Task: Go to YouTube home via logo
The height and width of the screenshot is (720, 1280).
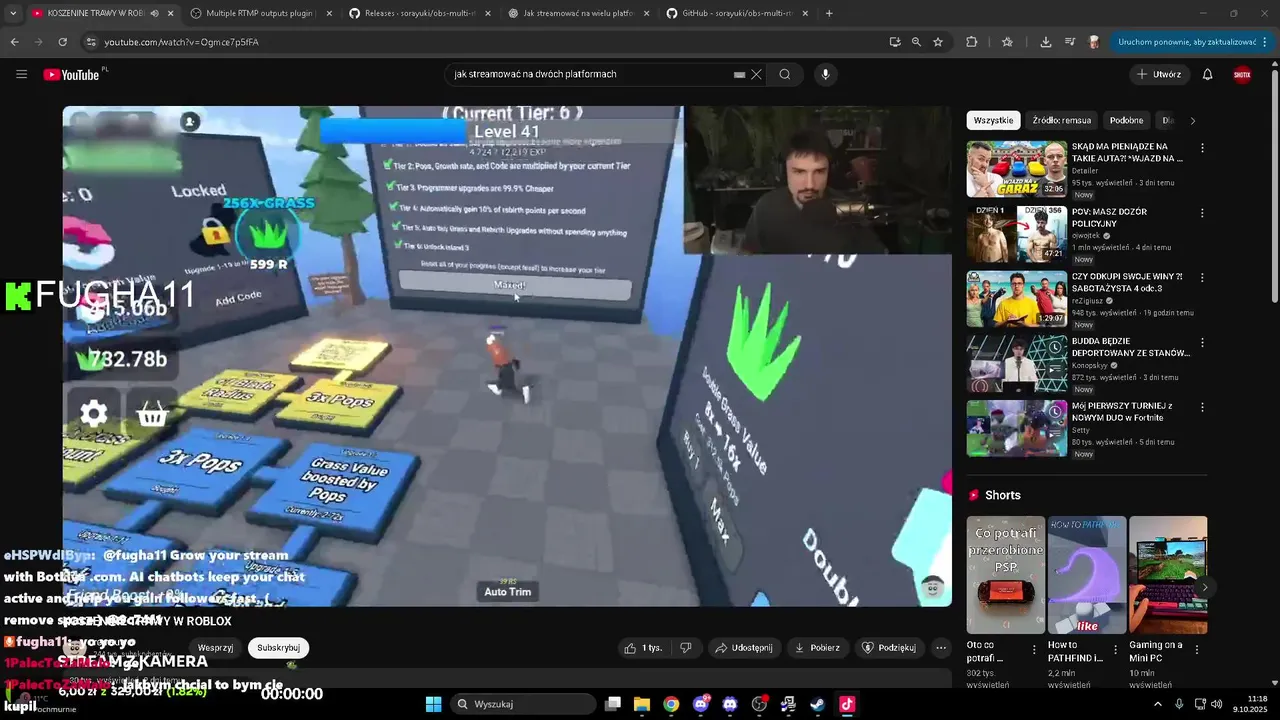Action: [71, 75]
